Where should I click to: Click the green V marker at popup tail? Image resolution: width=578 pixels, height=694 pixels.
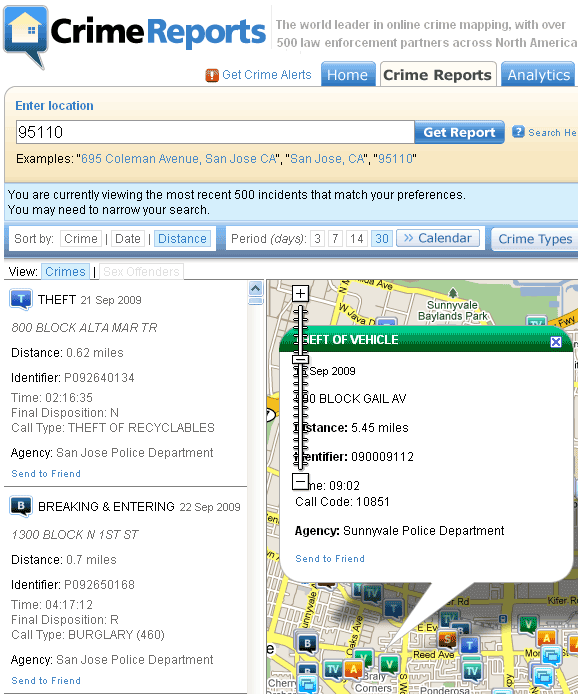coord(389,665)
